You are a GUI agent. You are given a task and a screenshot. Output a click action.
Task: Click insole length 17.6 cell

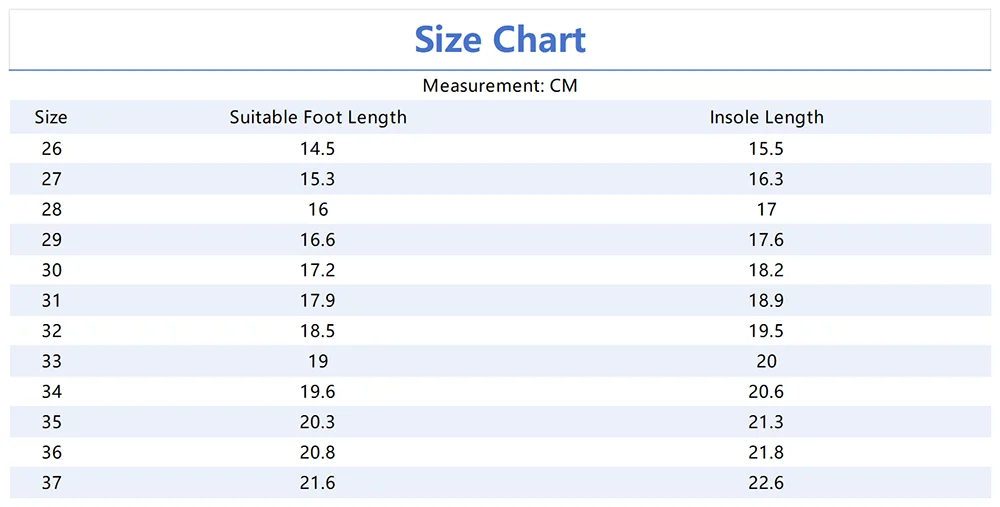click(x=767, y=240)
